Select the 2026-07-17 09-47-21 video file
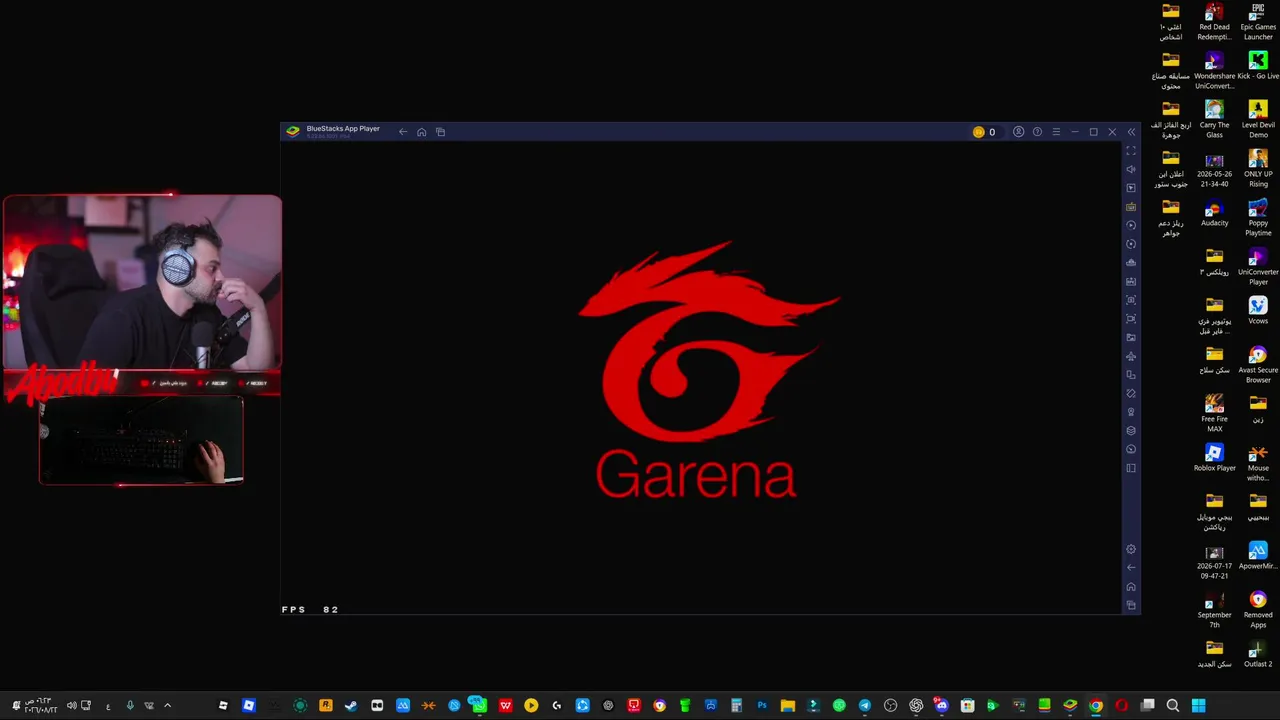The height and width of the screenshot is (720, 1280). click(x=1214, y=561)
